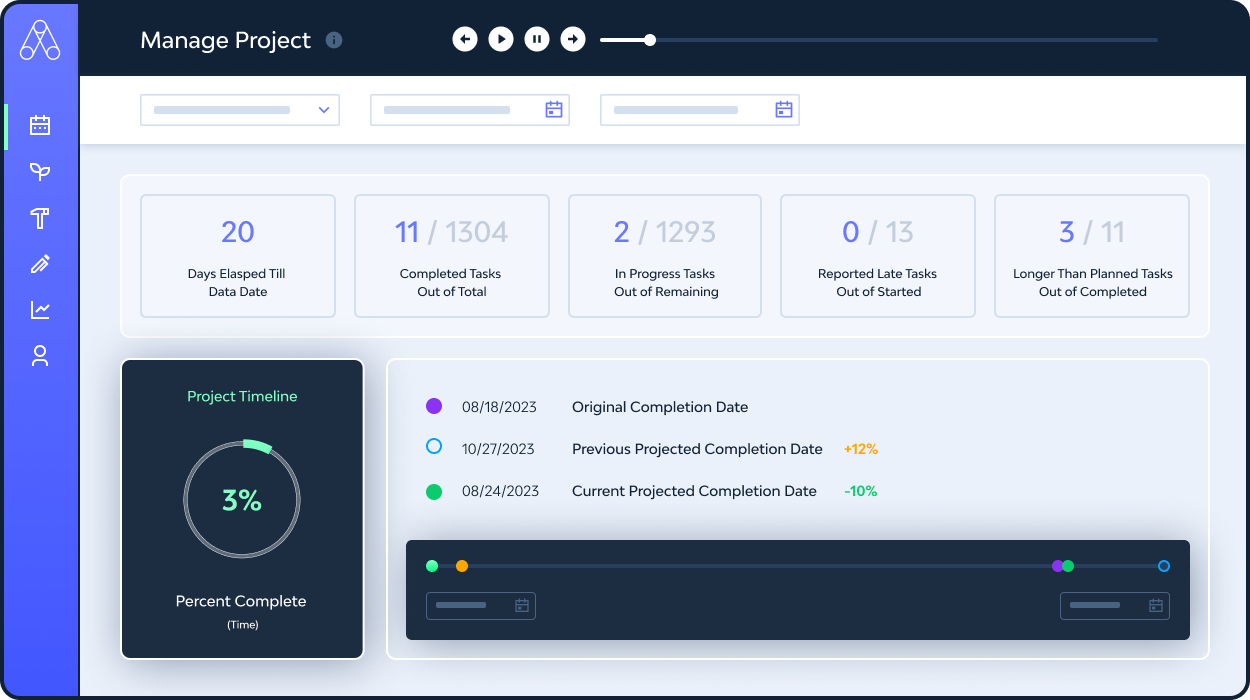Open the calendar picker in the third filter

[x=784, y=109]
